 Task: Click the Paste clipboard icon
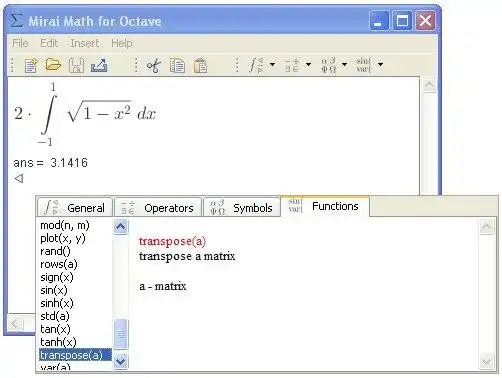[200, 65]
